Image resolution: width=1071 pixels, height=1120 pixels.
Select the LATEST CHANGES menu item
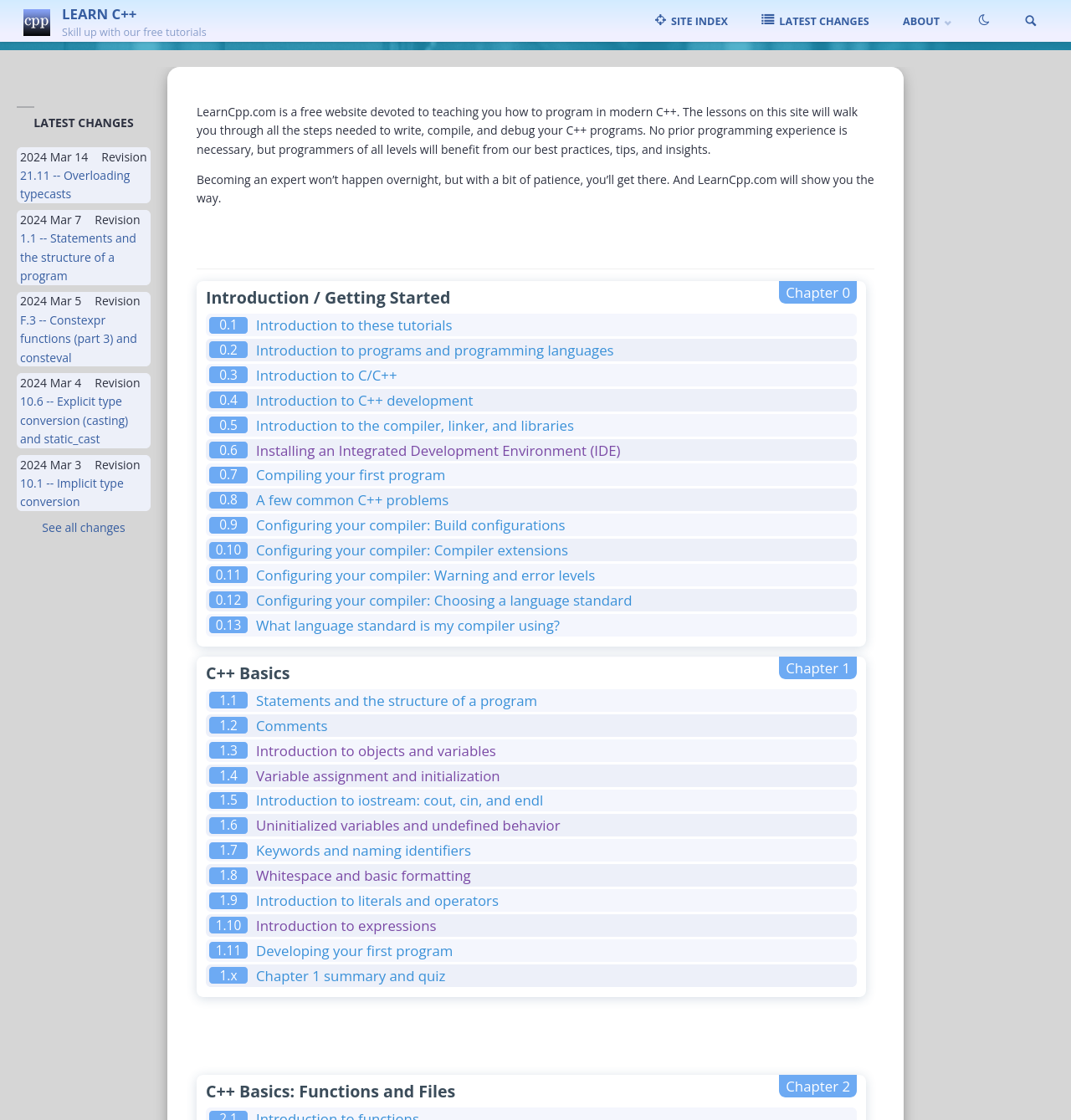823,20
